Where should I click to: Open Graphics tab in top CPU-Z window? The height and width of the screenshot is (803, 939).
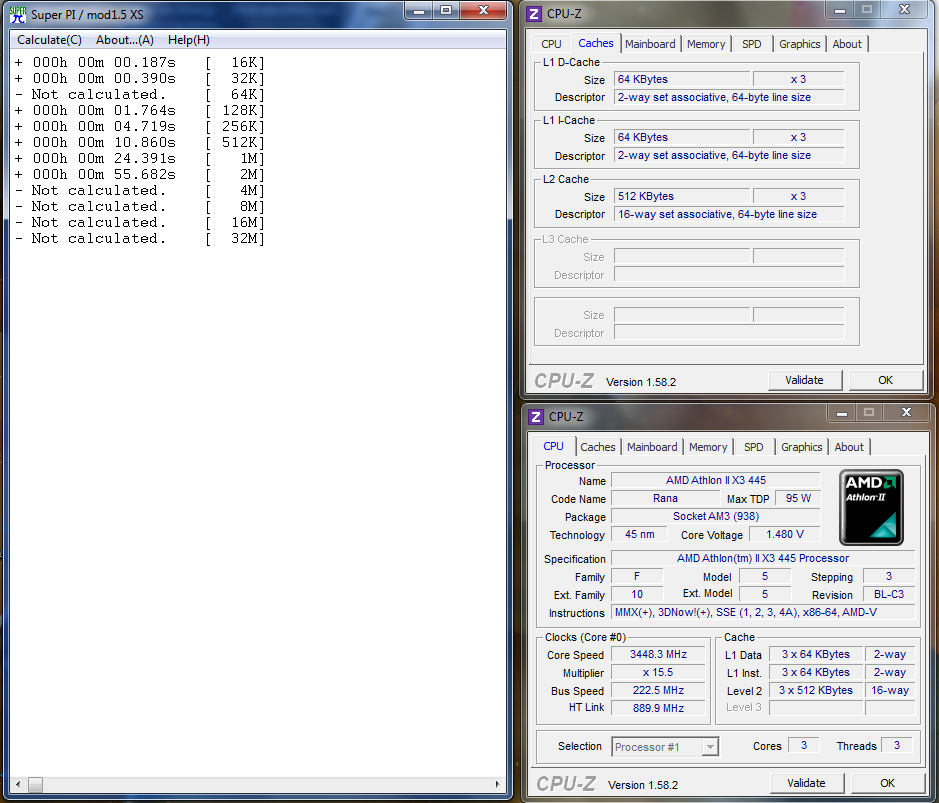(799, 44)
